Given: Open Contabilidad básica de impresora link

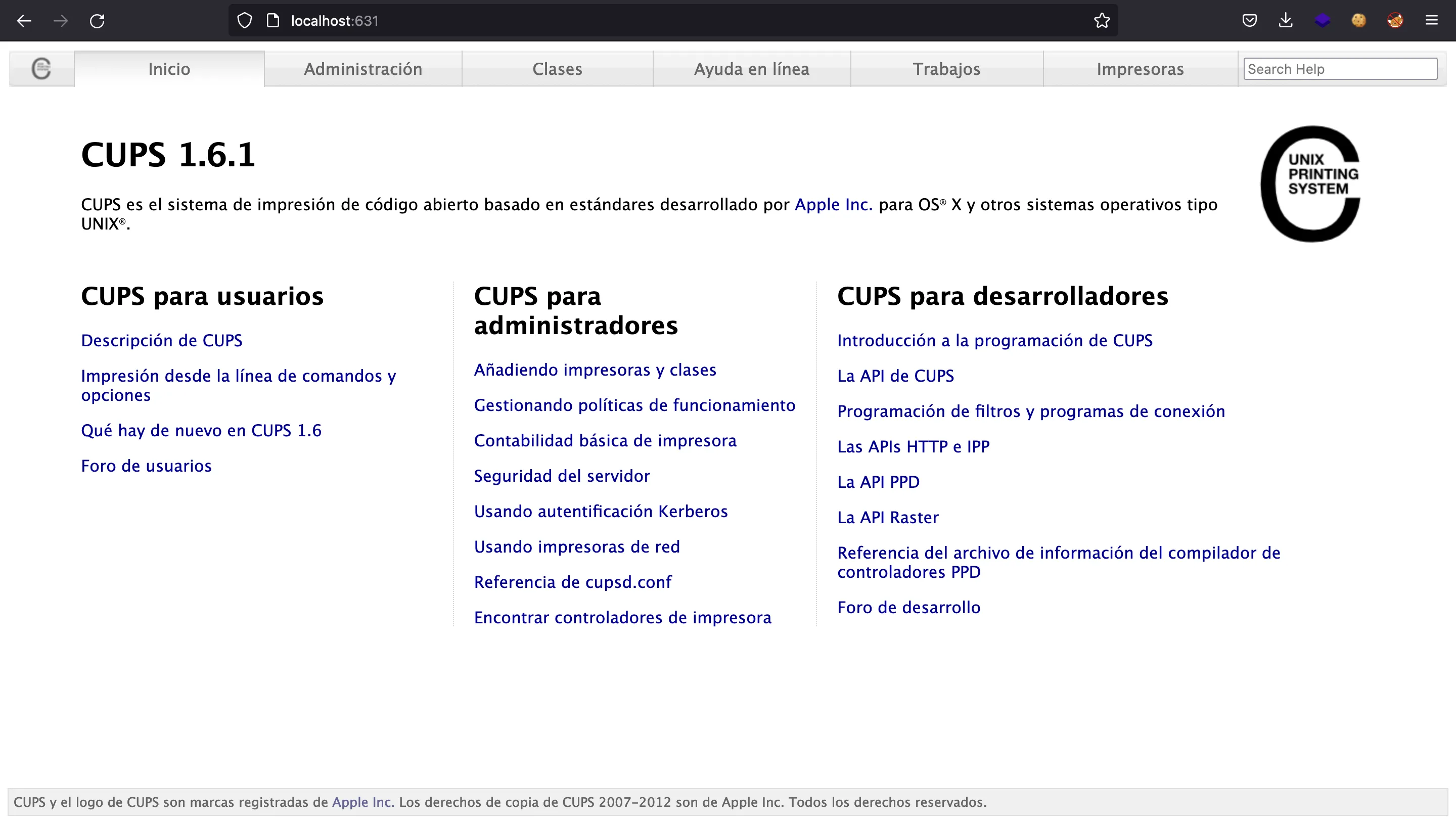Looking at the screenshot, I should 606,440.
